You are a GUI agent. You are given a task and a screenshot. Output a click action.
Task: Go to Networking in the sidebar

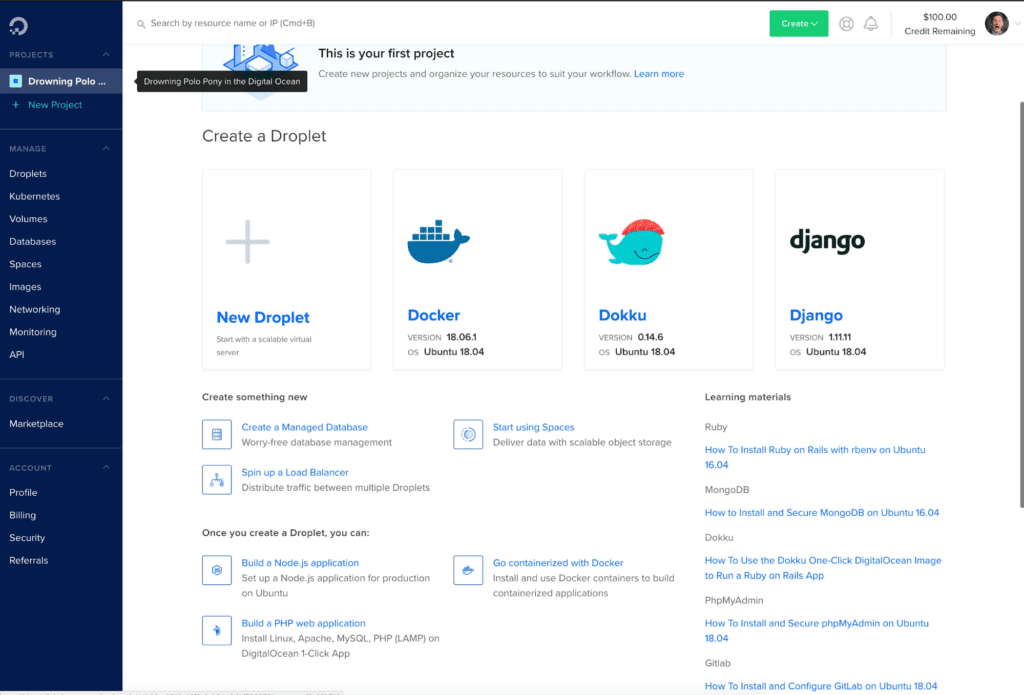coord(35,310)
